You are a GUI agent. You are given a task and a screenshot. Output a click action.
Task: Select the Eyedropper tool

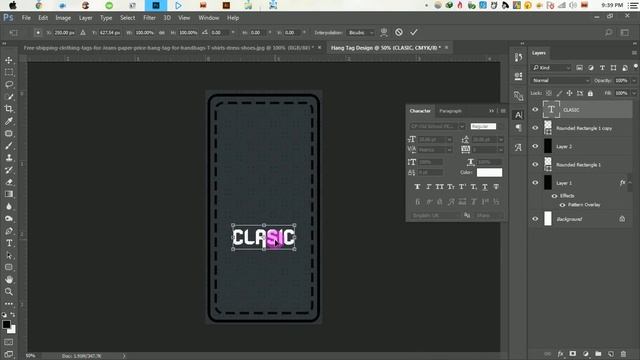[x=9, y=121]
